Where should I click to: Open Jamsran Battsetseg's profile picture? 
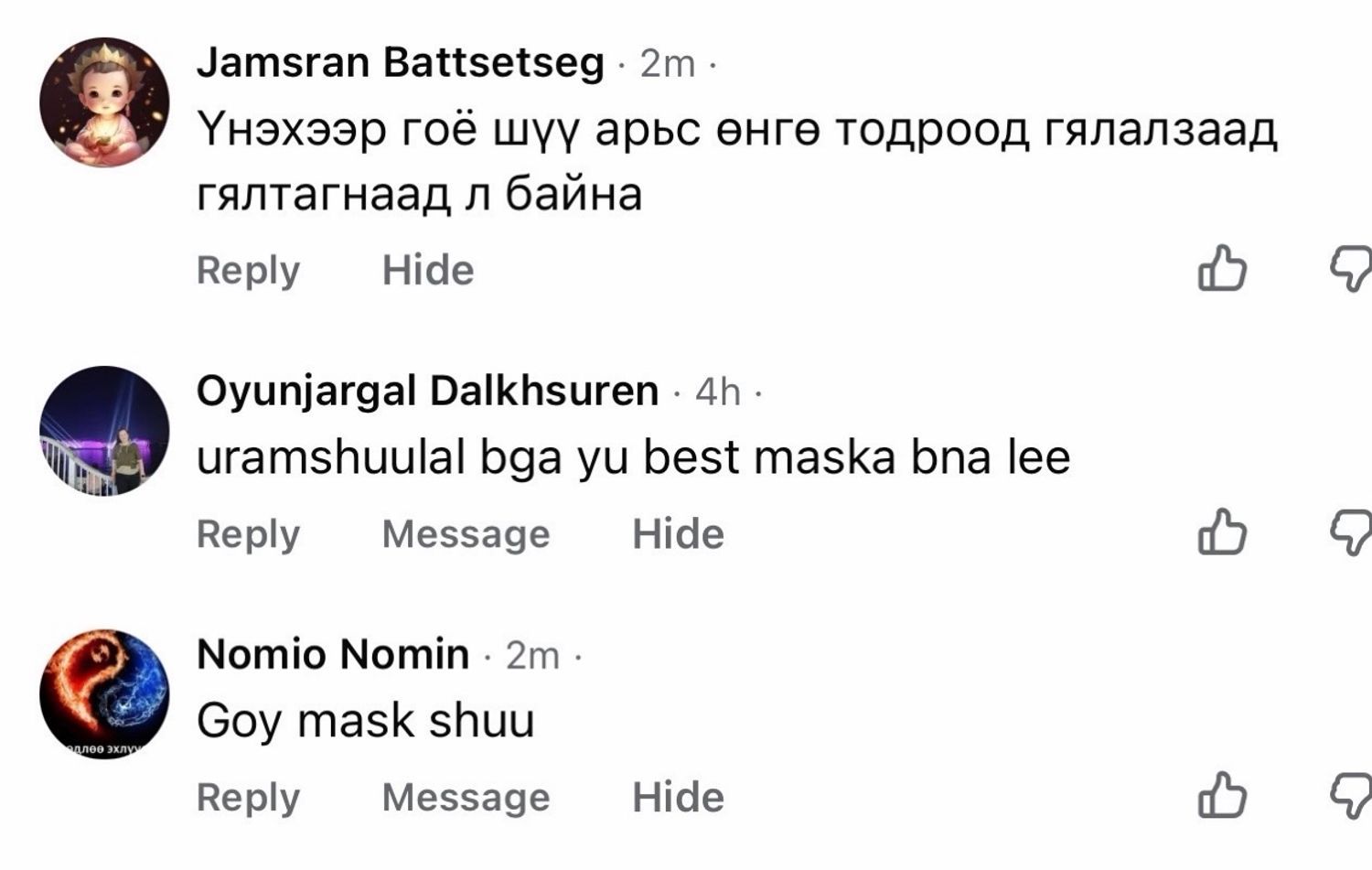tap(104, 102)
